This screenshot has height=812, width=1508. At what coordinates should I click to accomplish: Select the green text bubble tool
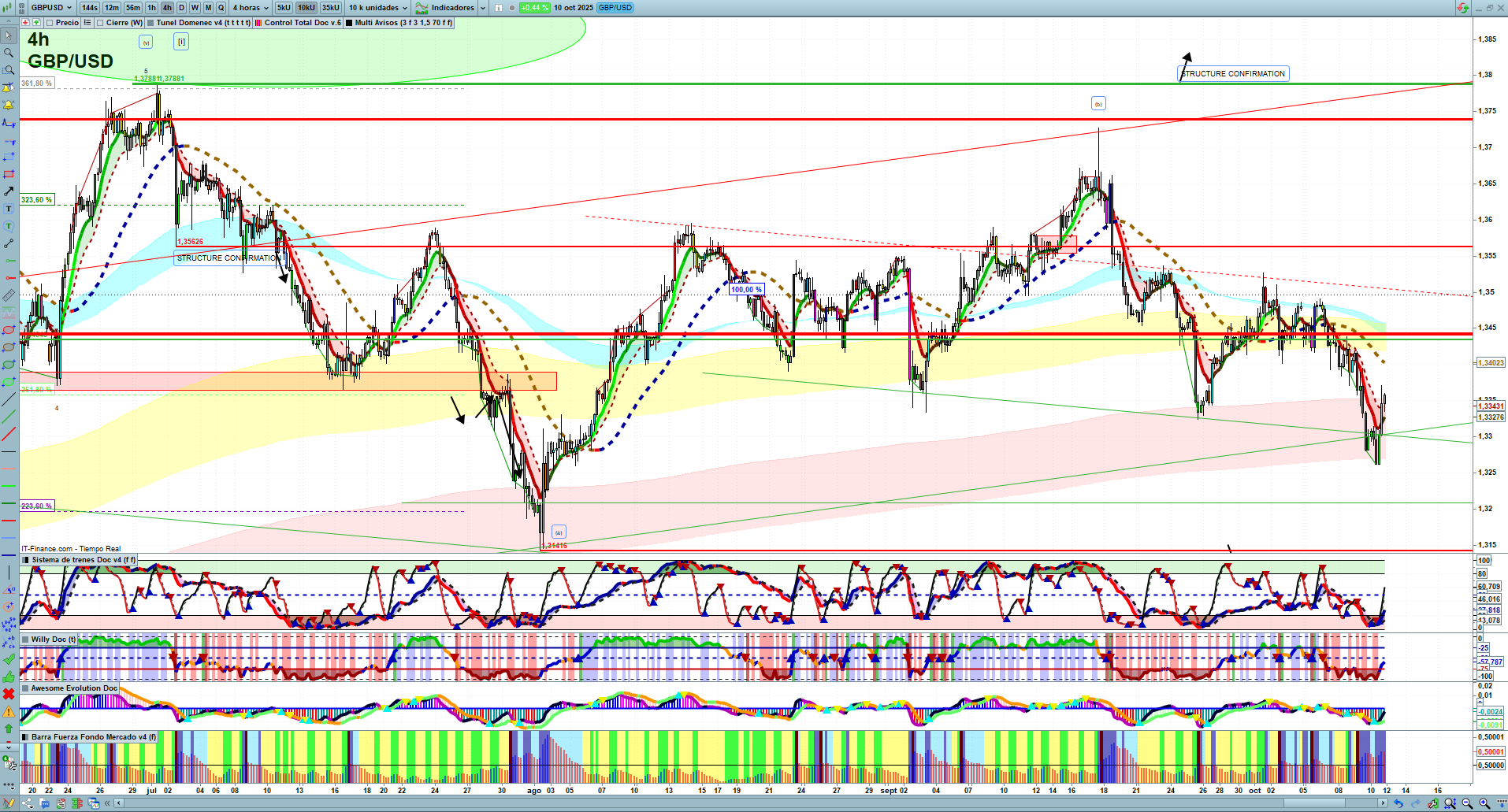[x=9, y=226]
